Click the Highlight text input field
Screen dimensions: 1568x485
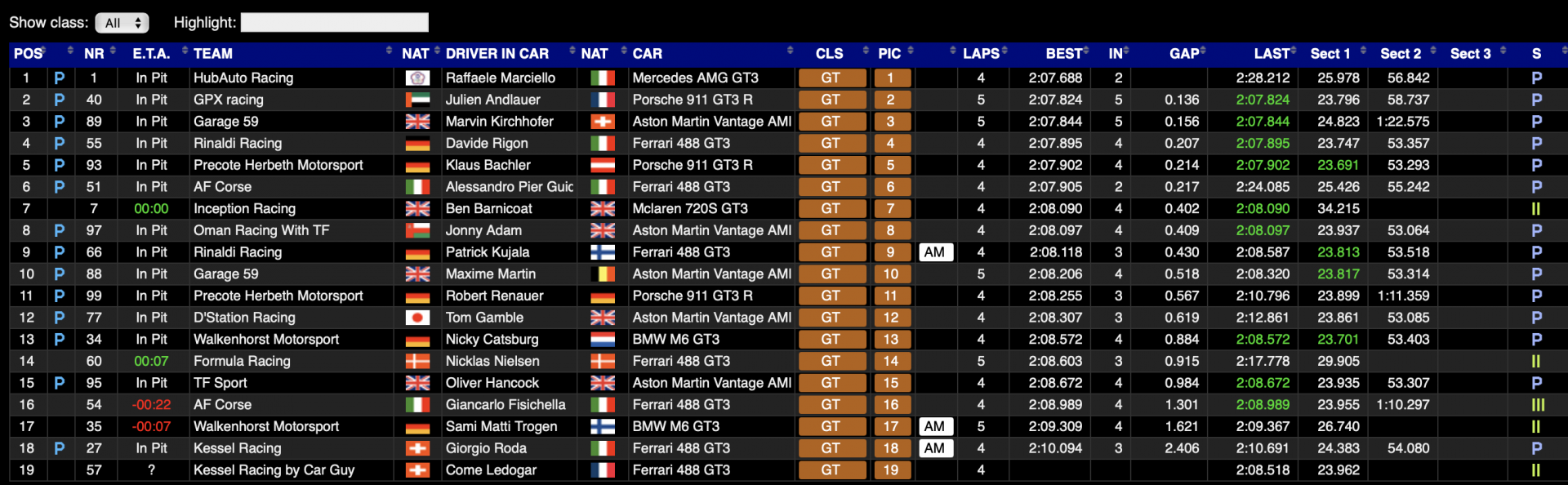click(x=334, y=23)
